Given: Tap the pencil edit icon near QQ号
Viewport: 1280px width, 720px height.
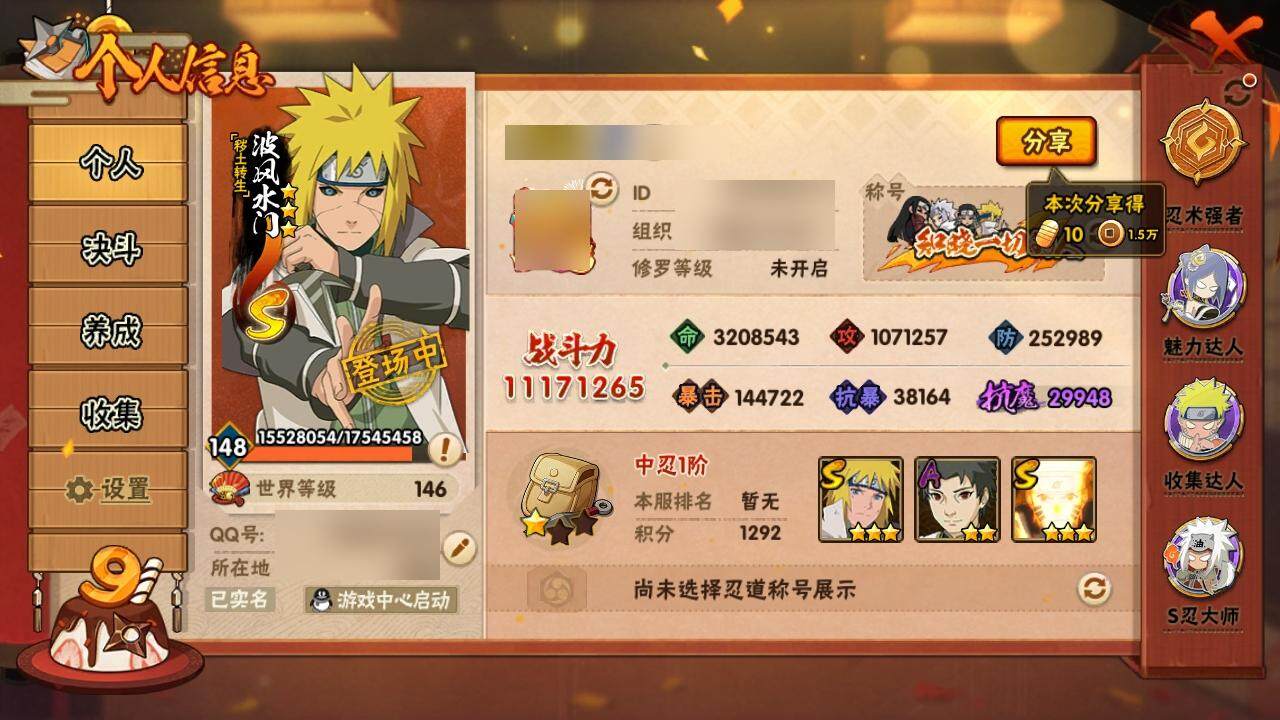Looking at the screenshot, I should 458,548.
